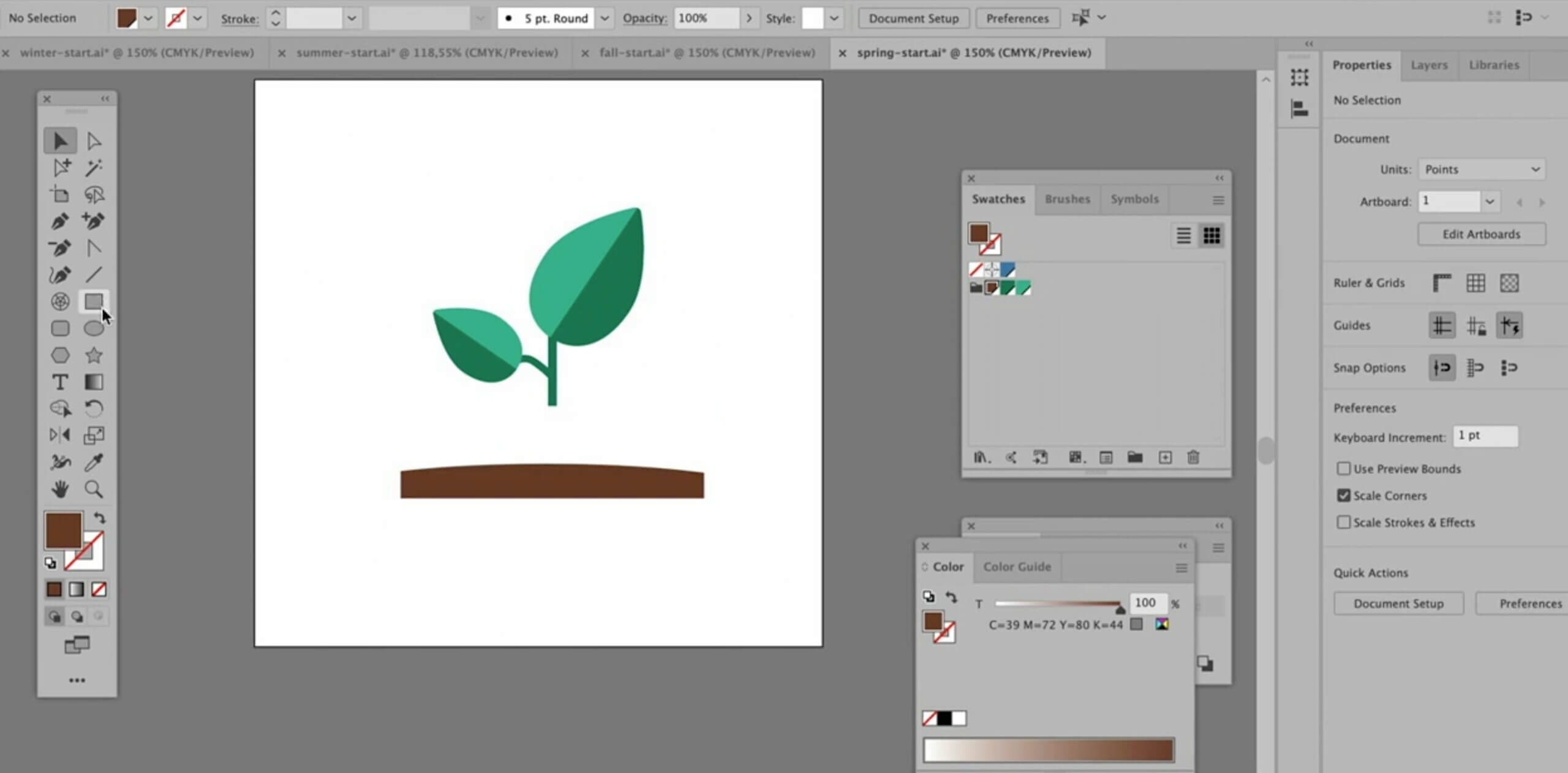The height and width of the screenshot is (773, 1568).
Task: Click the Edit Artboards button
Action: (1482, 234)
